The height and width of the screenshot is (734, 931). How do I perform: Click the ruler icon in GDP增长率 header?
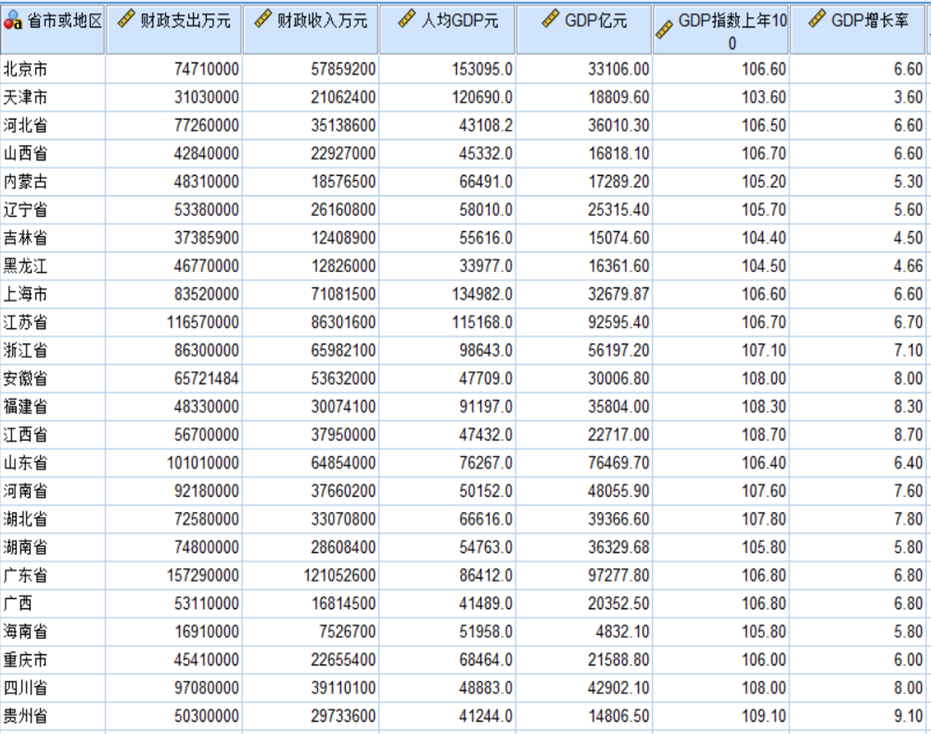tap(817, 18)
